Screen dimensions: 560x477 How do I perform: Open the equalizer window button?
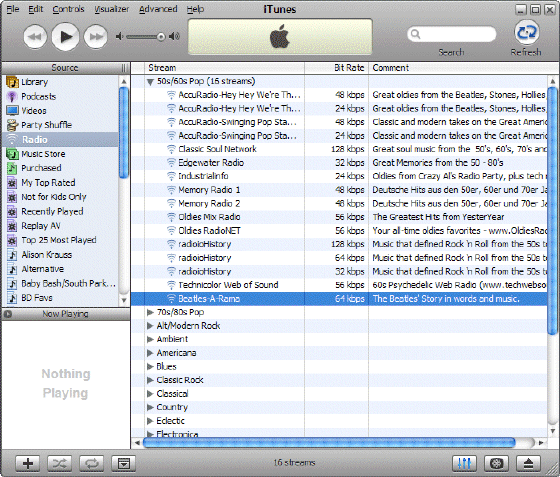(464, 463)
